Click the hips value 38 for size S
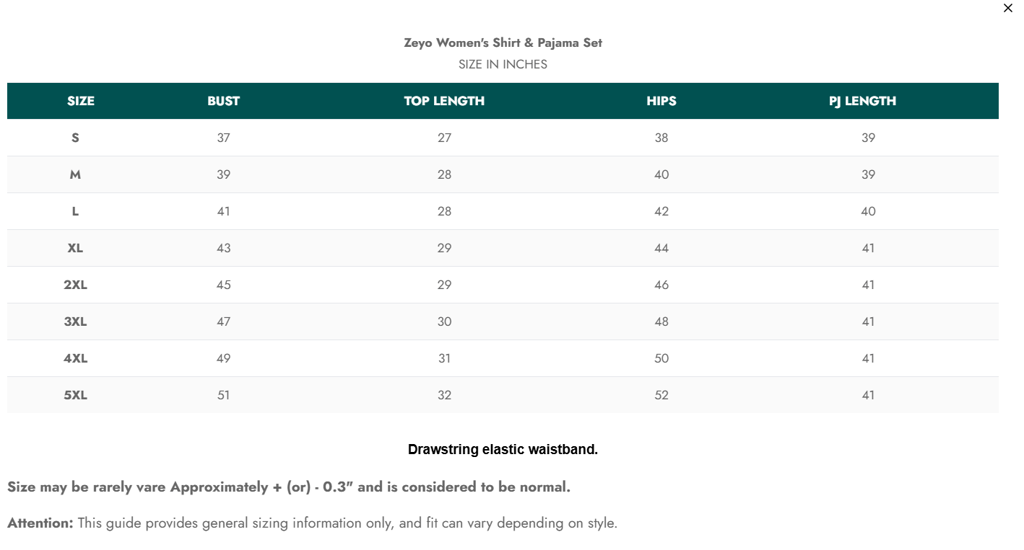The image size is (1024, 550). point(661,138)
